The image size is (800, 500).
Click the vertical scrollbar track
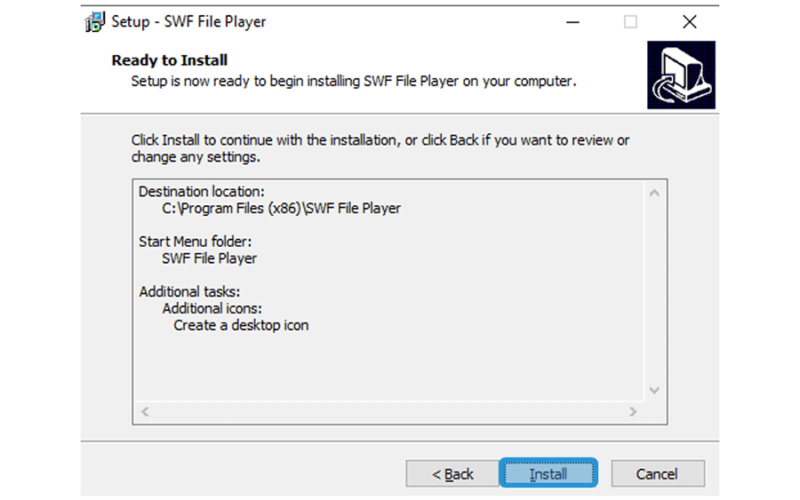click(x=655, y=292)
